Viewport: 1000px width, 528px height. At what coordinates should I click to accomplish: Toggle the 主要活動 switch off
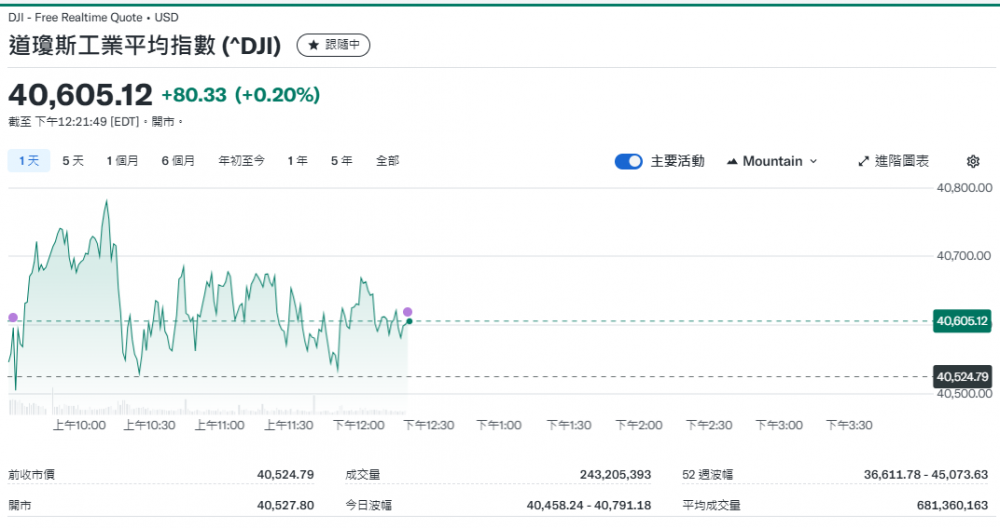[x=628, y=161]
